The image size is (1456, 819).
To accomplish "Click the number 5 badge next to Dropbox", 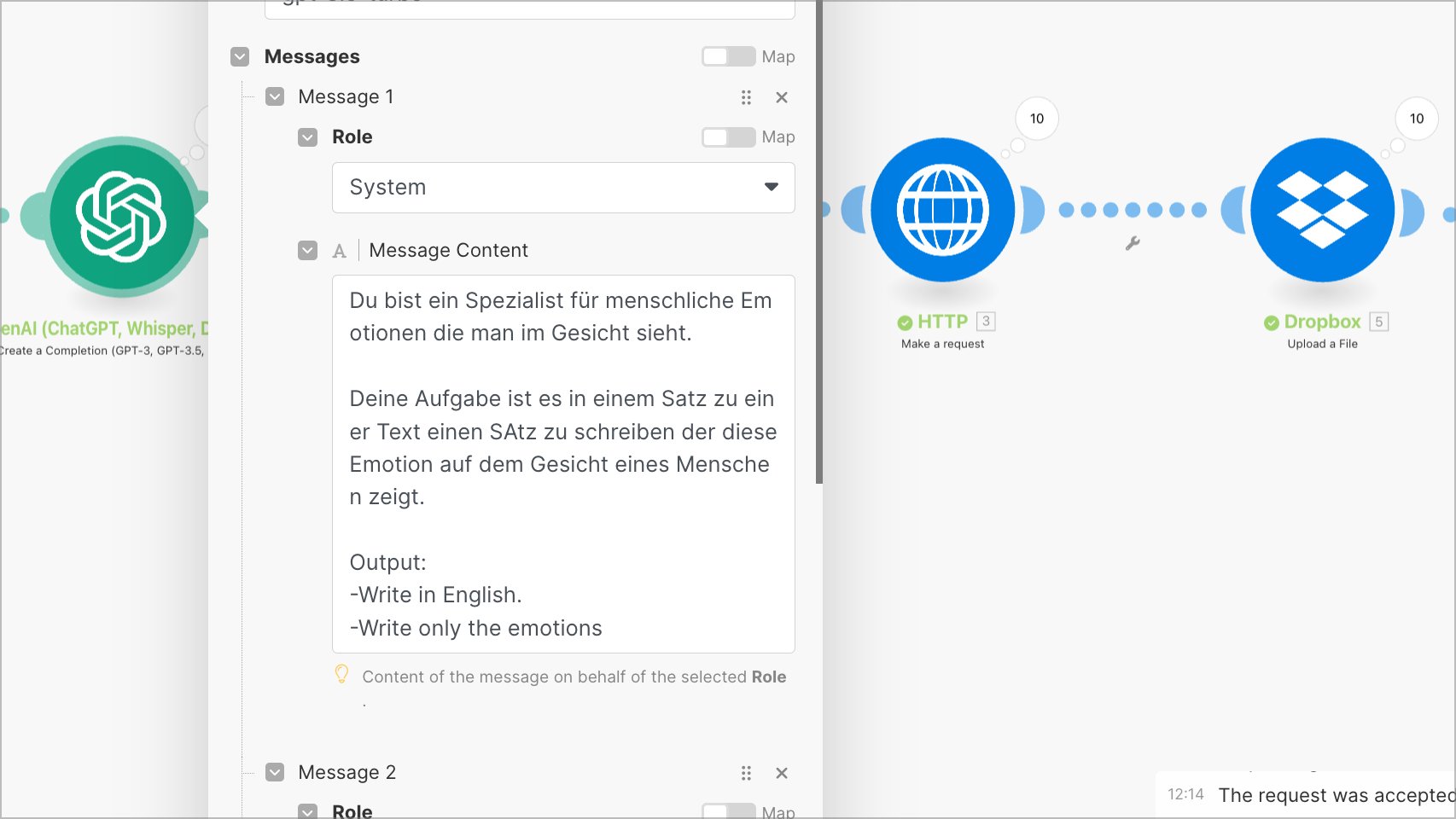I will click(x=1378, y=322).
